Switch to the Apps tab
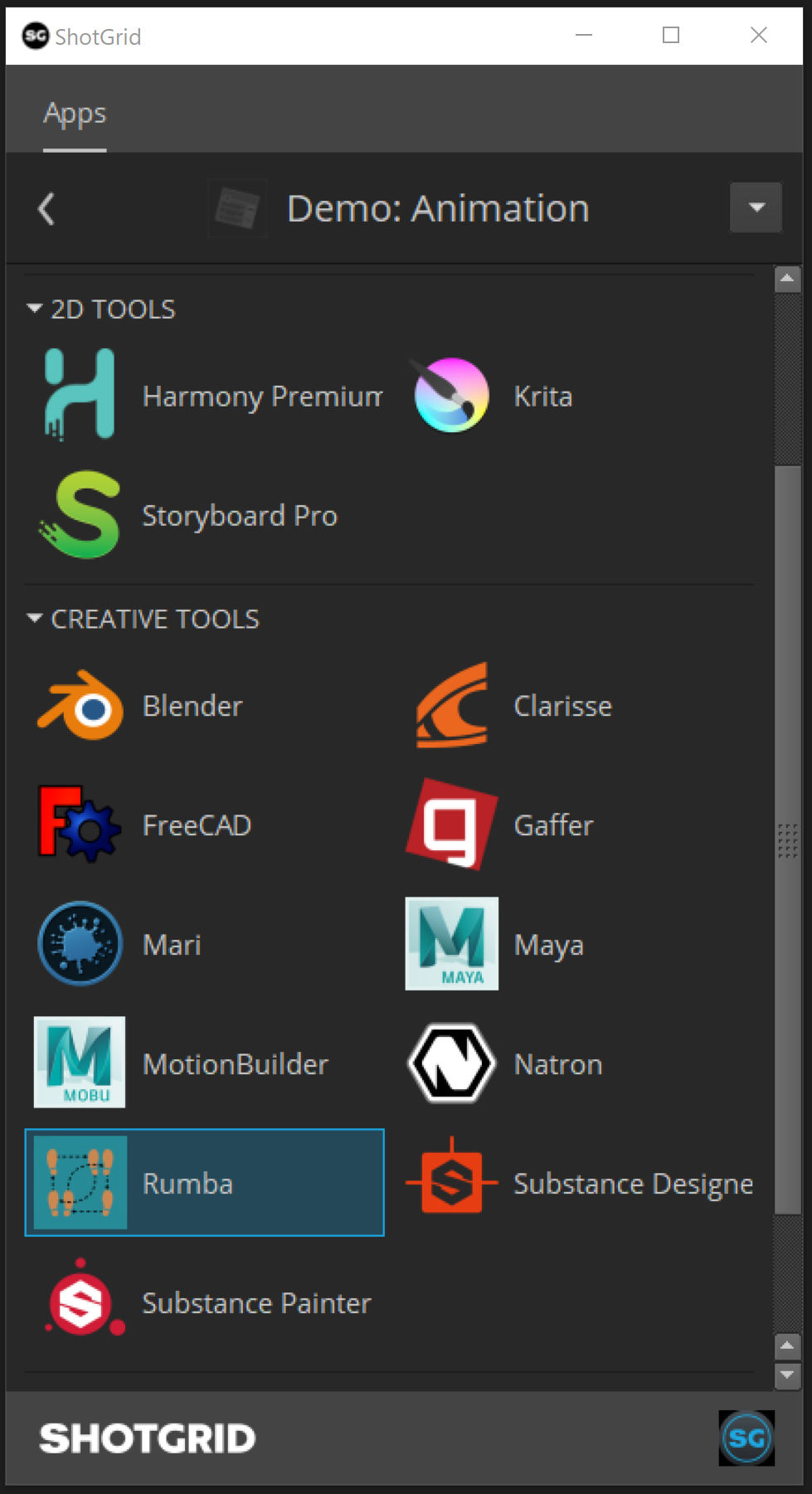 75,114
